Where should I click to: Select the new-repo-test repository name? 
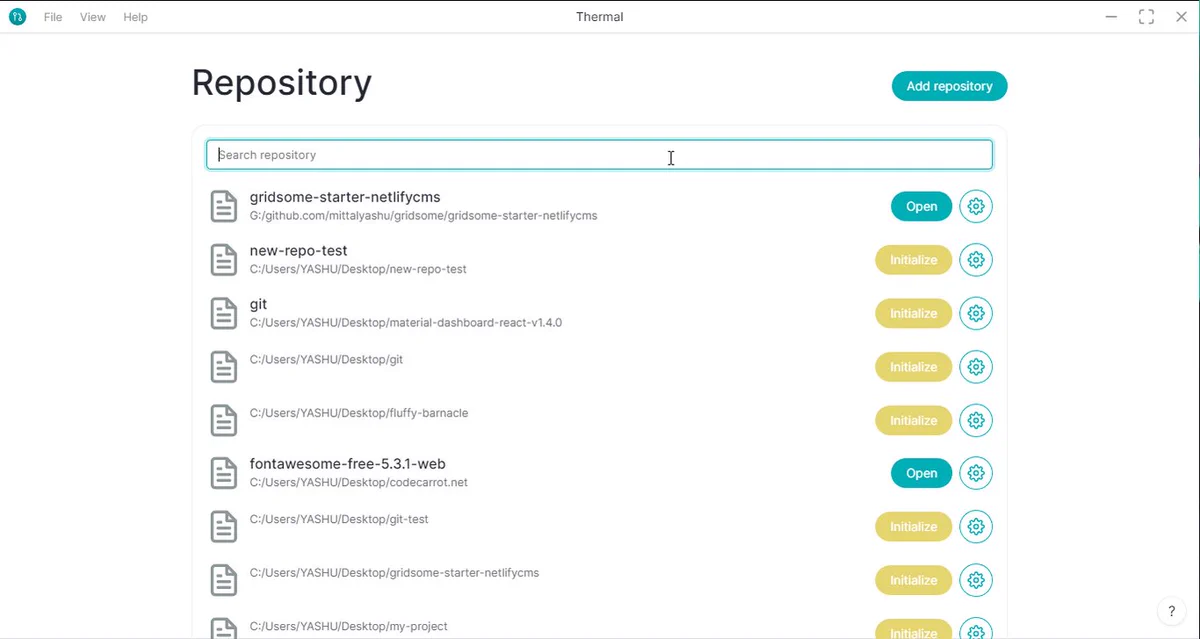click(299, 251)
